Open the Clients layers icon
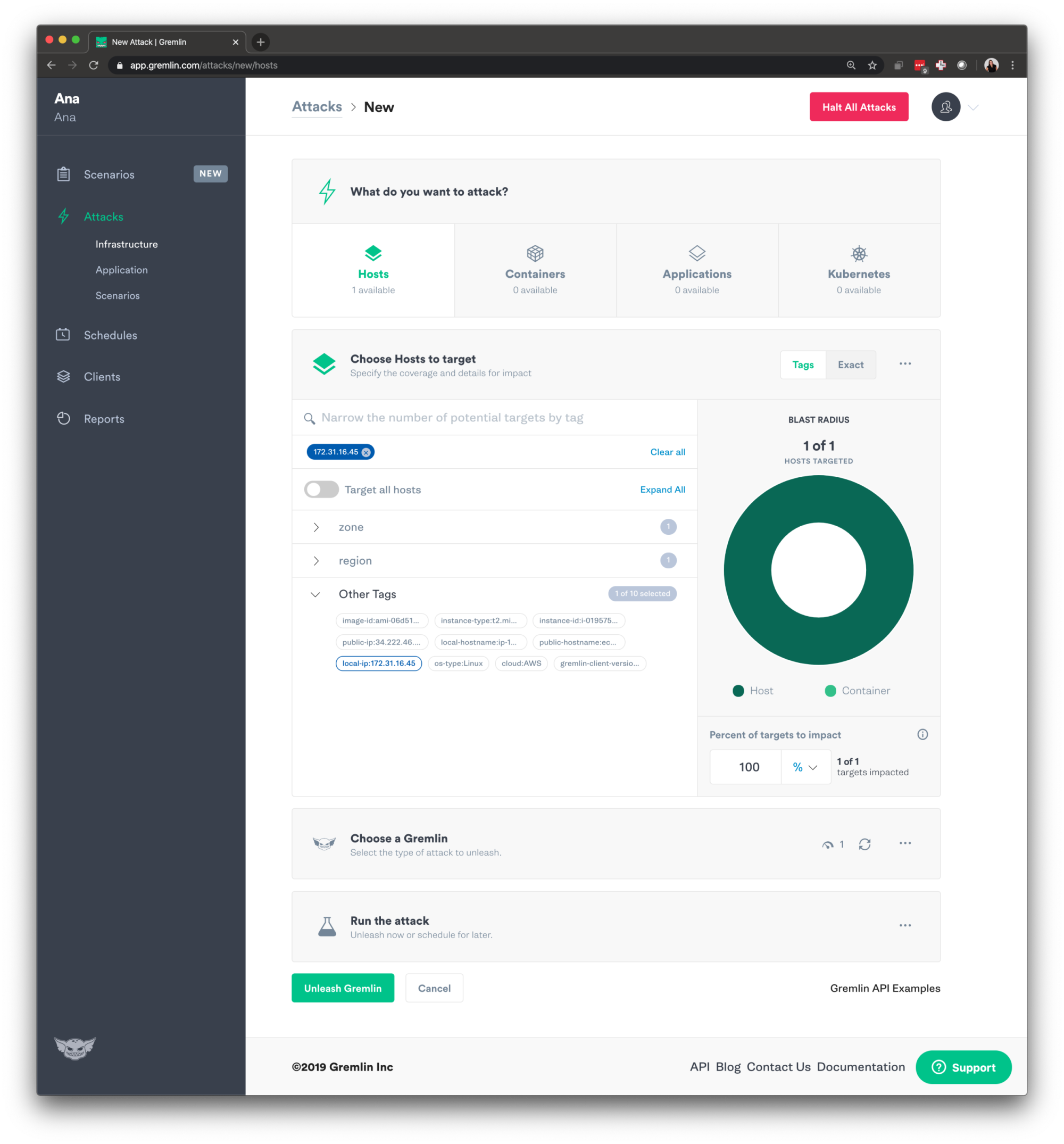Image resolution: width=1064 pixels, height=1144 pixels. 63,376
